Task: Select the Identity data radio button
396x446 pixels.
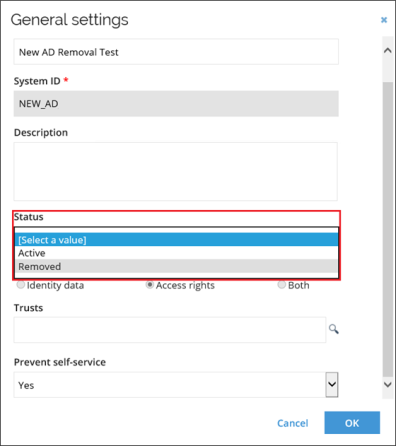Action: click(x=21, y=285)
